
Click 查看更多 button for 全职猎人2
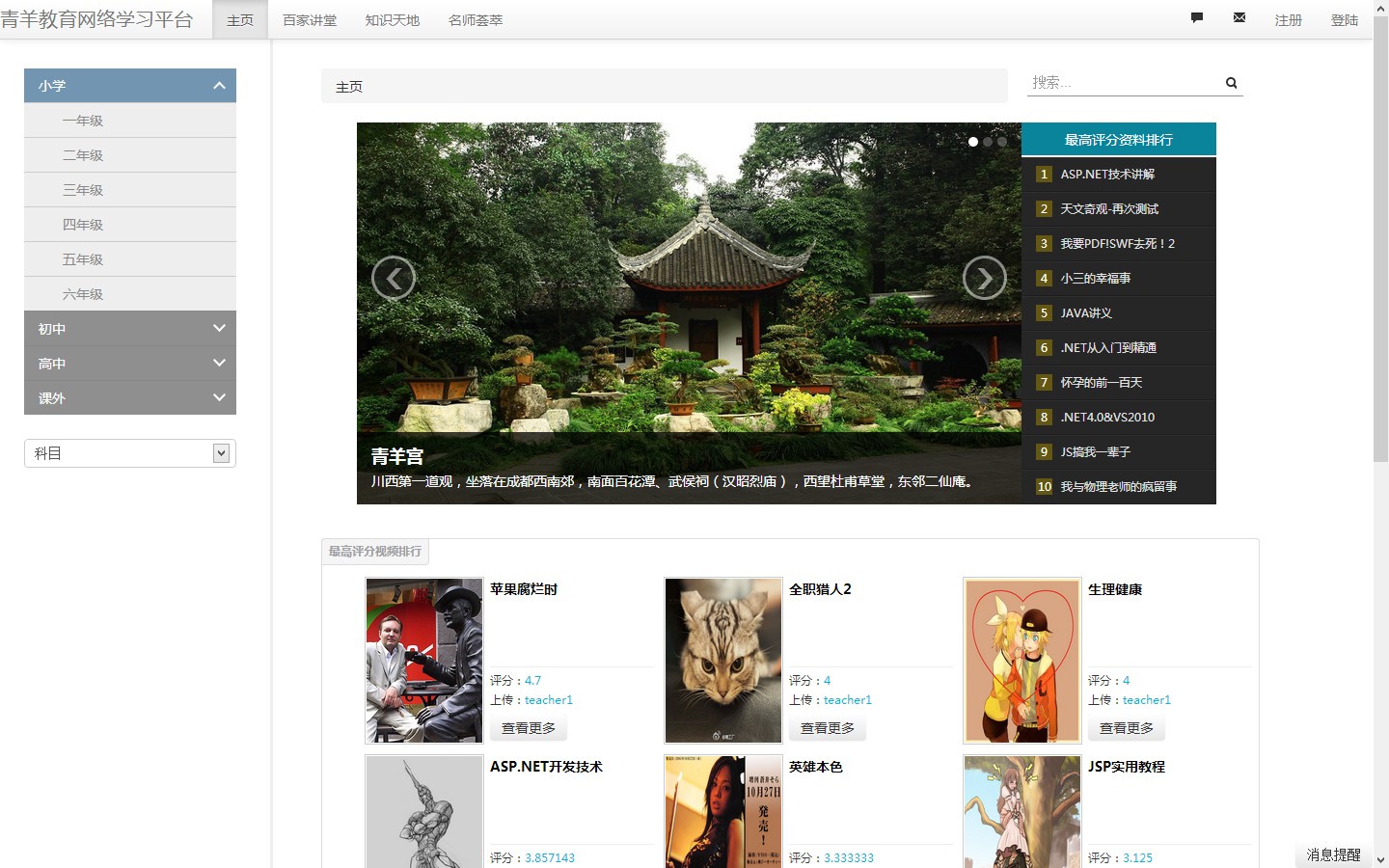828,728
